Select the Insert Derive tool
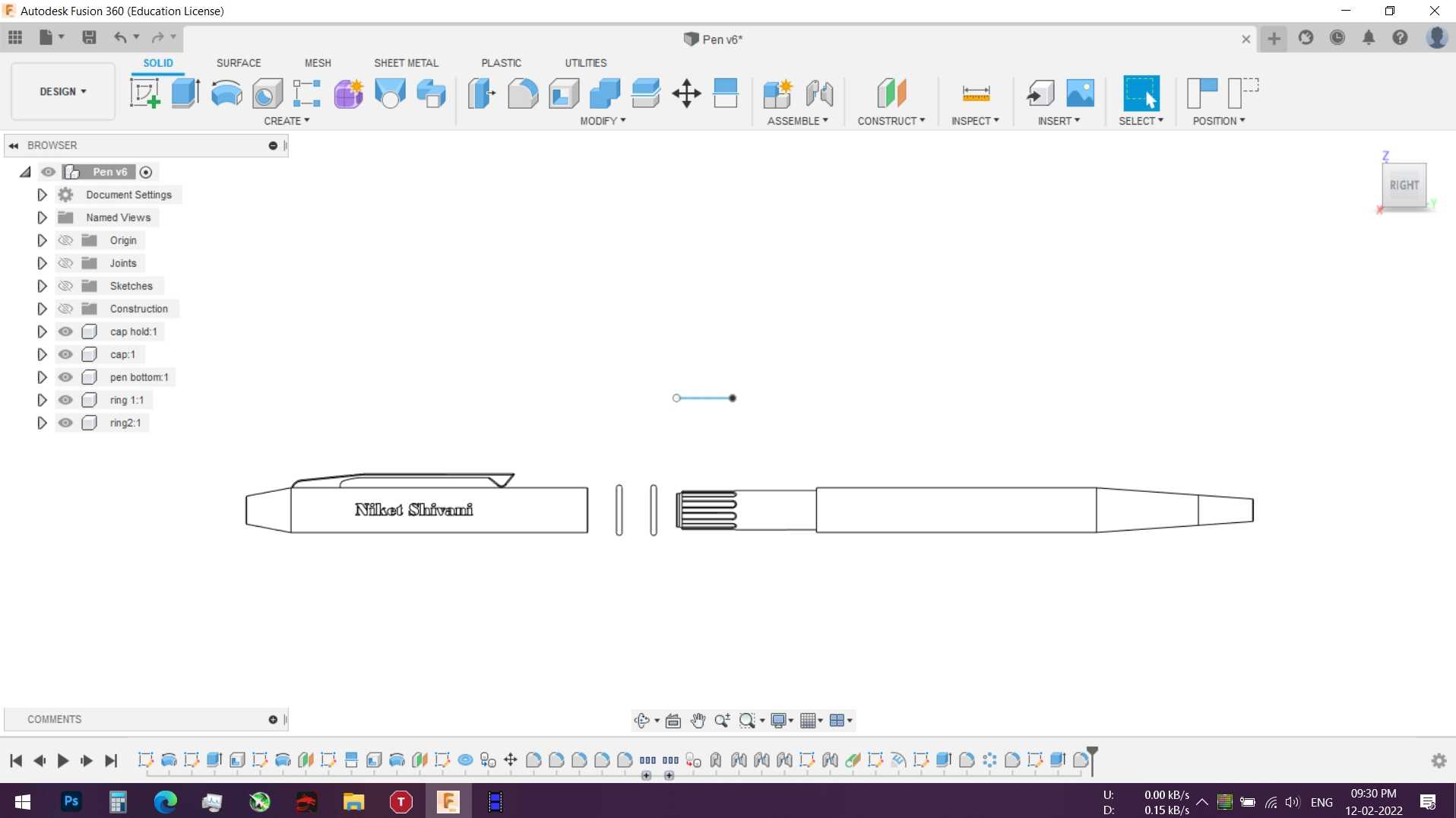This screenshot has width=1456, height=818. (1040, 94)
